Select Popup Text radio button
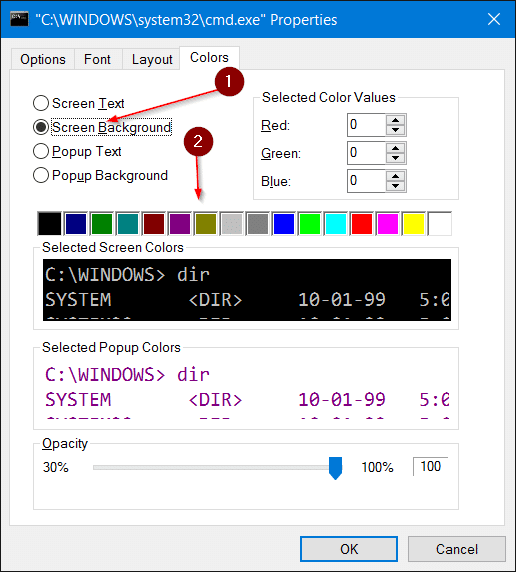This screenshot has height=572, width=516. coord(77,151)
